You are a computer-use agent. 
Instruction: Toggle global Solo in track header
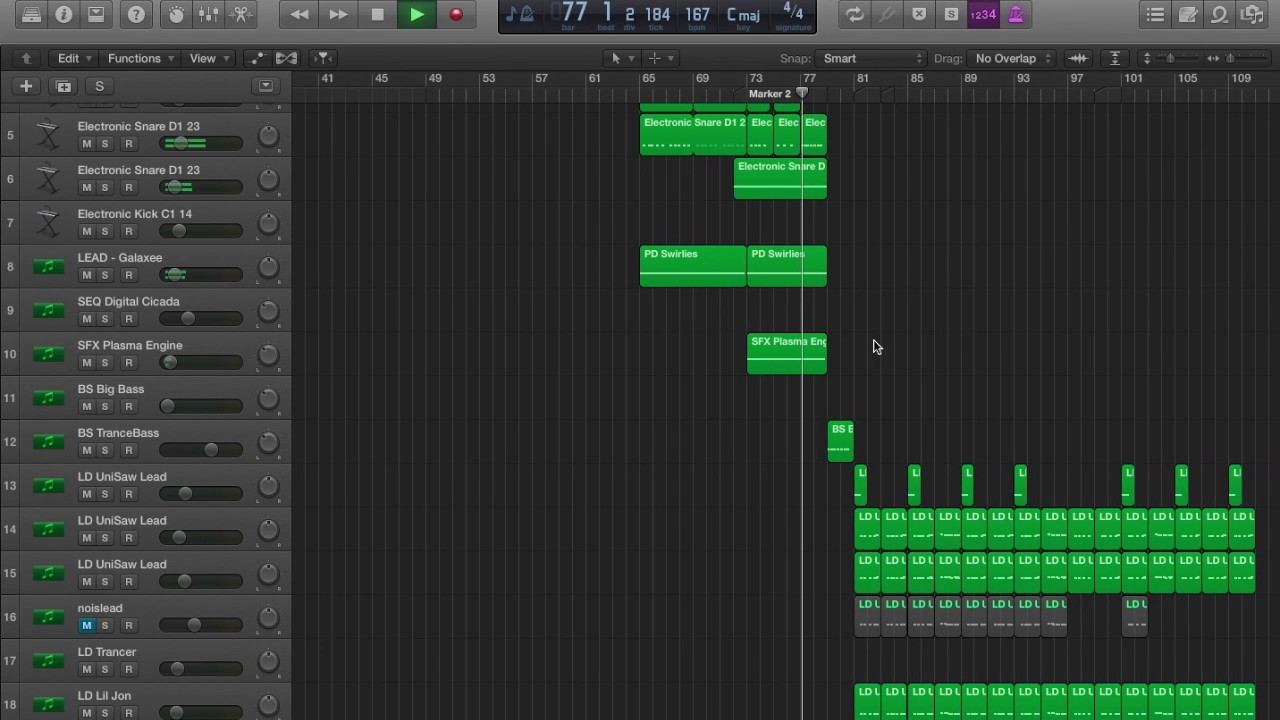(x=99, y=86)
